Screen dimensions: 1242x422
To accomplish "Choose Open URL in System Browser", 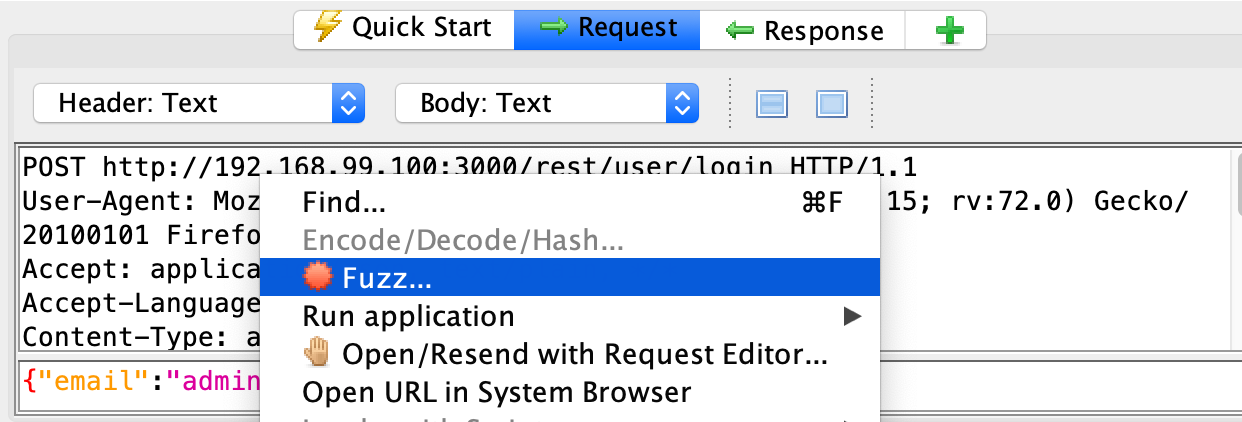I will tap(570, 392).
